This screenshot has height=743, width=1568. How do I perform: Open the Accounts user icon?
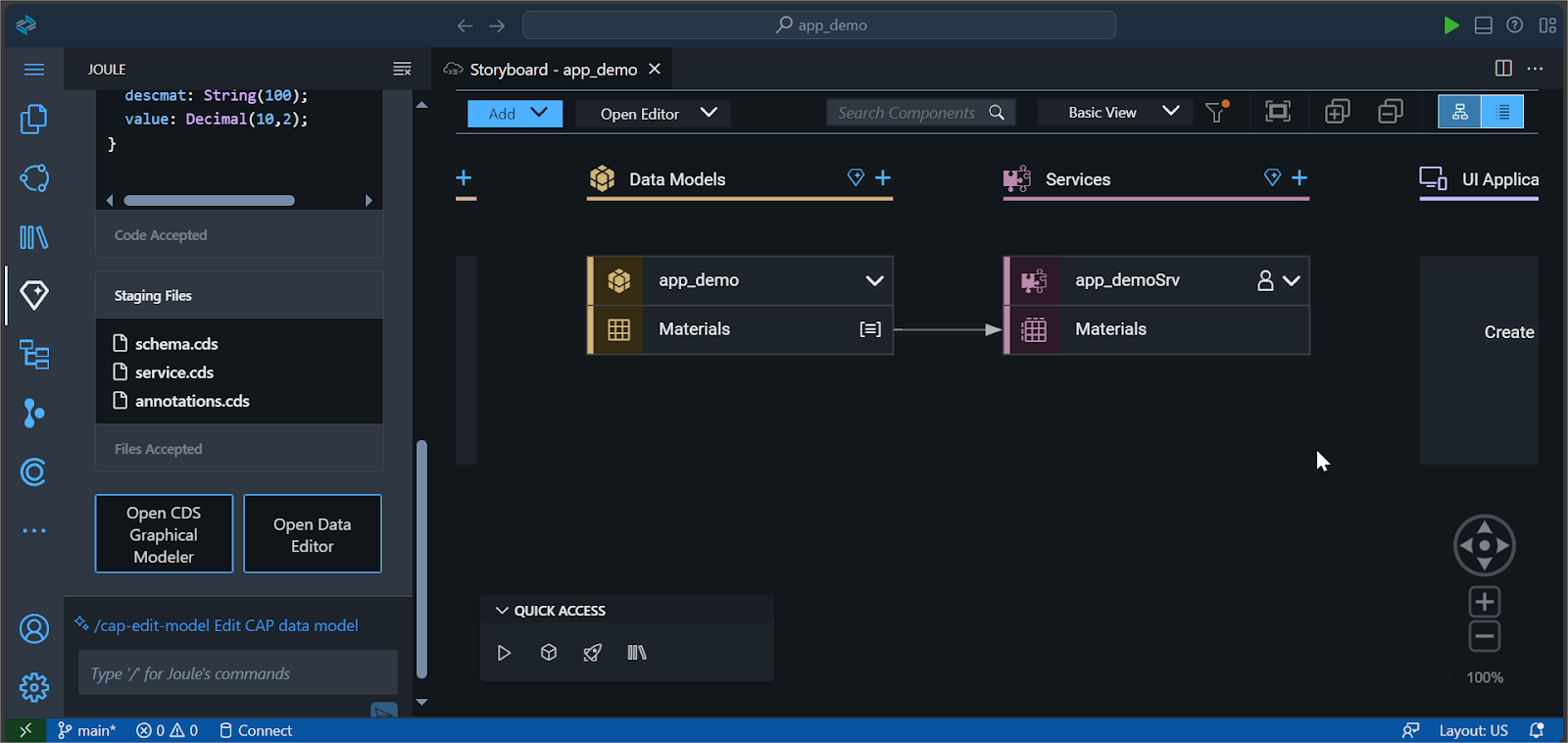click(x=34, y=628)
